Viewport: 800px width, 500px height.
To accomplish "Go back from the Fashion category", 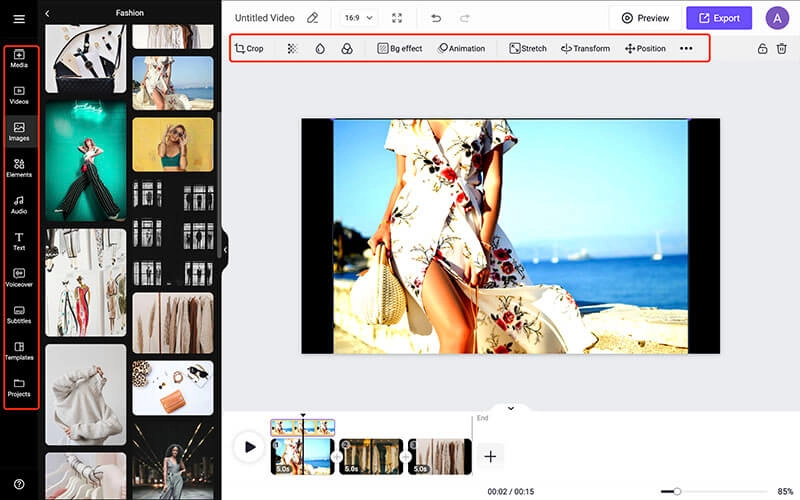I will (47, 13).
